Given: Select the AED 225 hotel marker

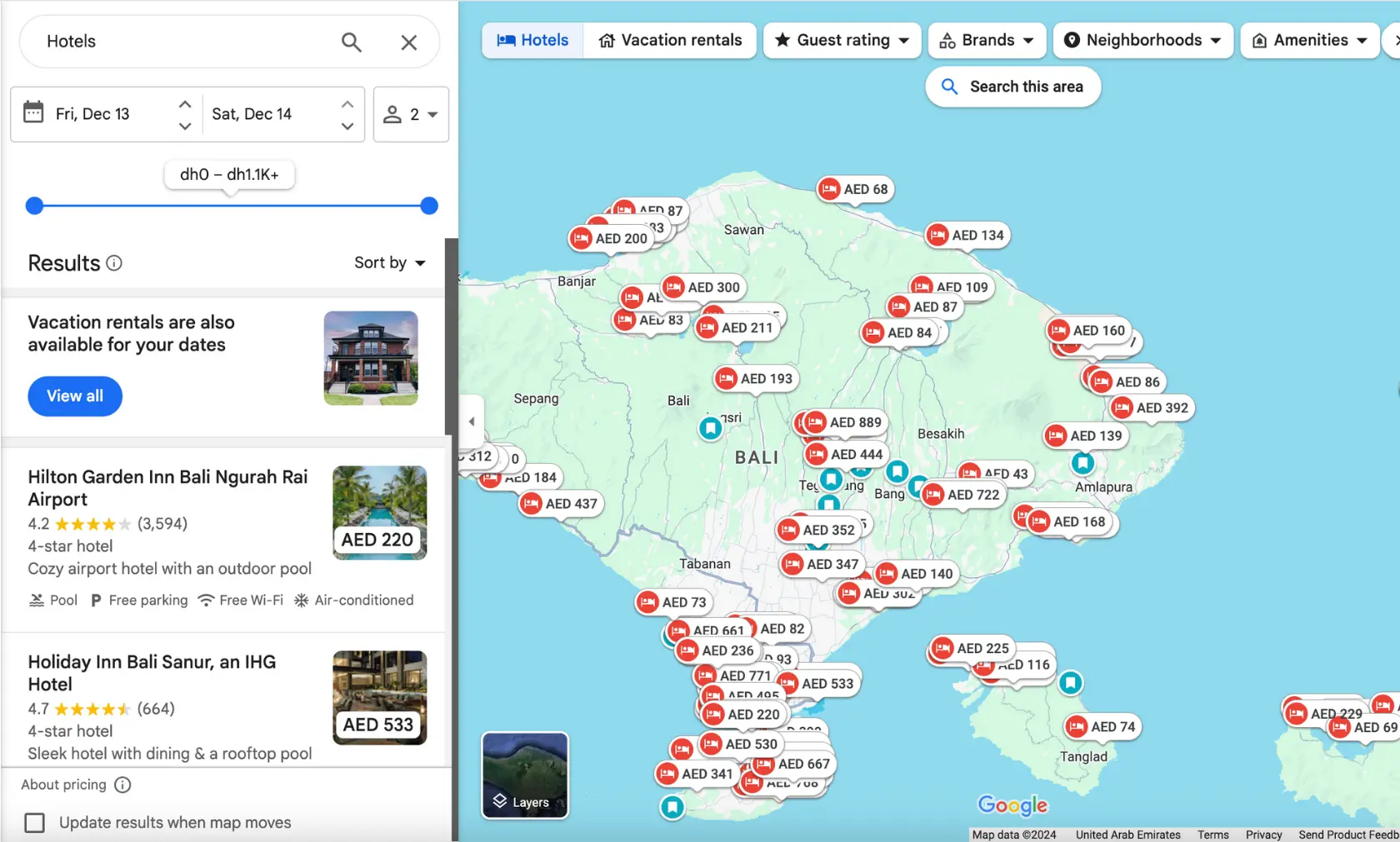Looking at the screenshot, I should click(x=972, y=648).
